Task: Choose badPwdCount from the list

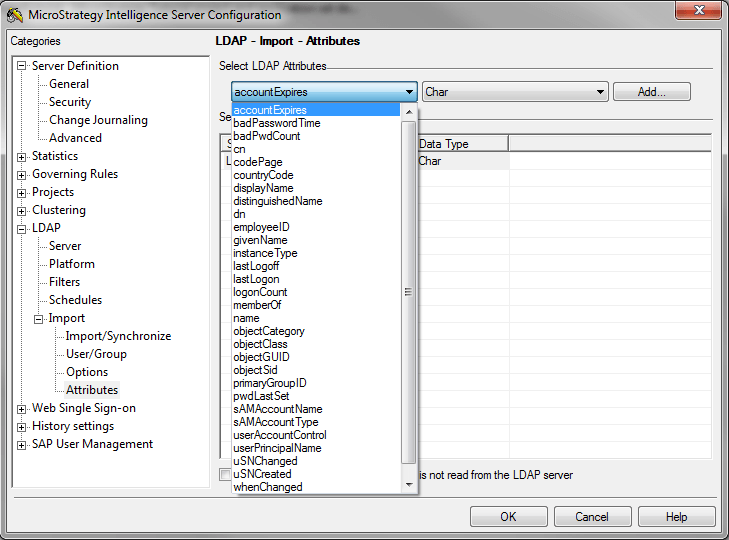Action: [316, 136]
